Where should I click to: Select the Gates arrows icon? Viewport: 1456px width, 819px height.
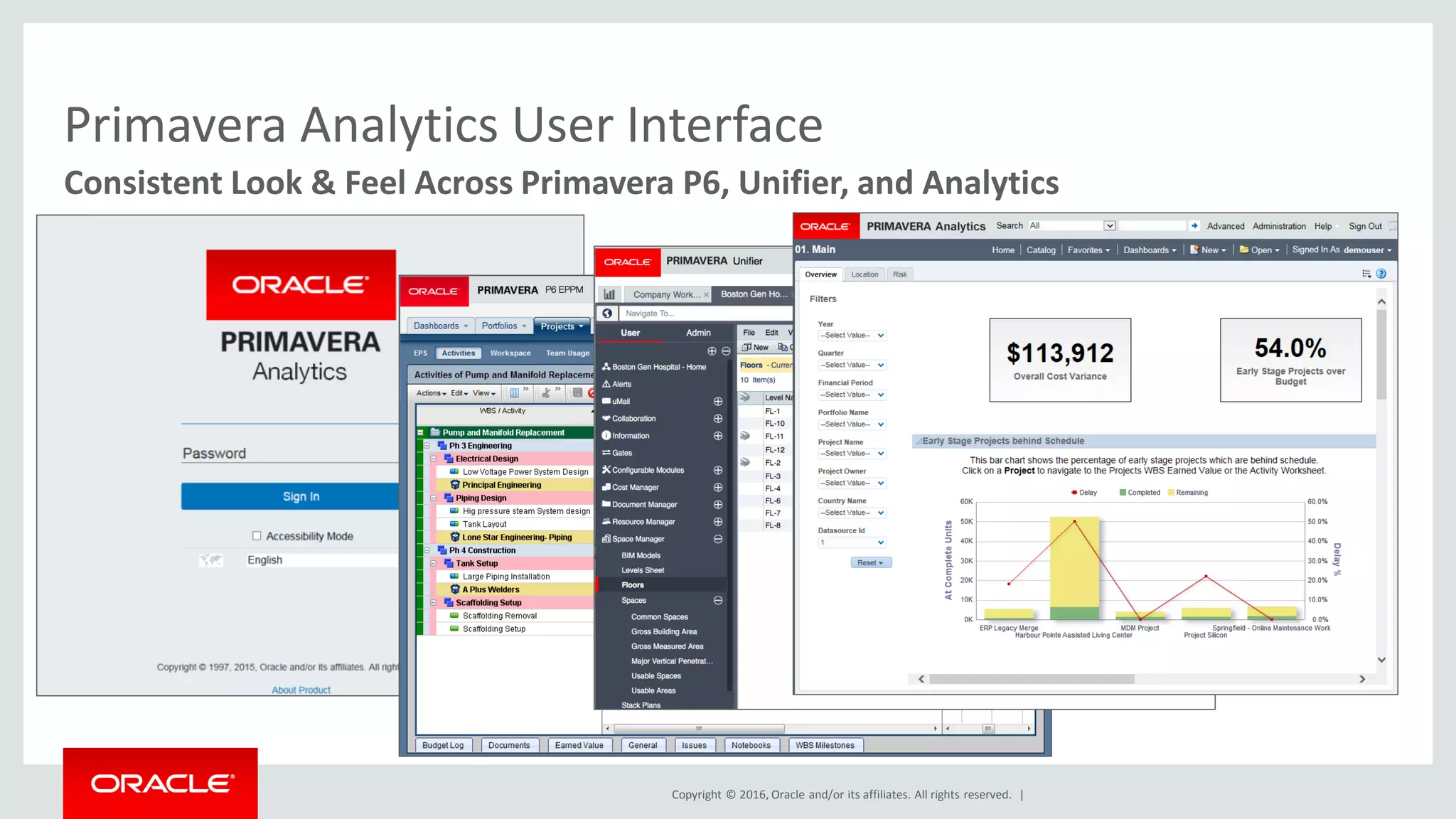tap(606, 453)
